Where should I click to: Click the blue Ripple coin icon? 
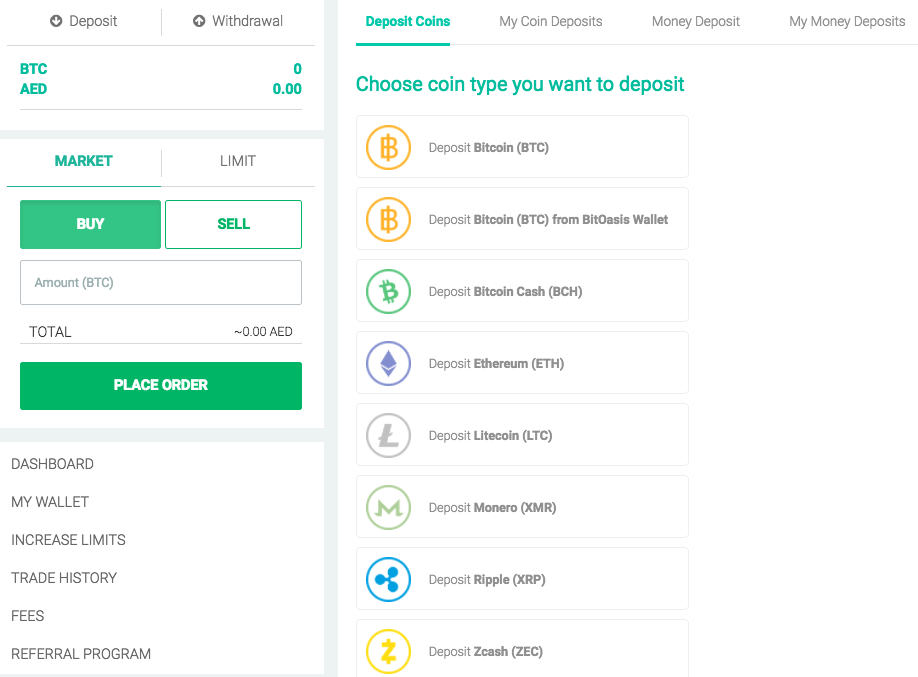[388, 580]
